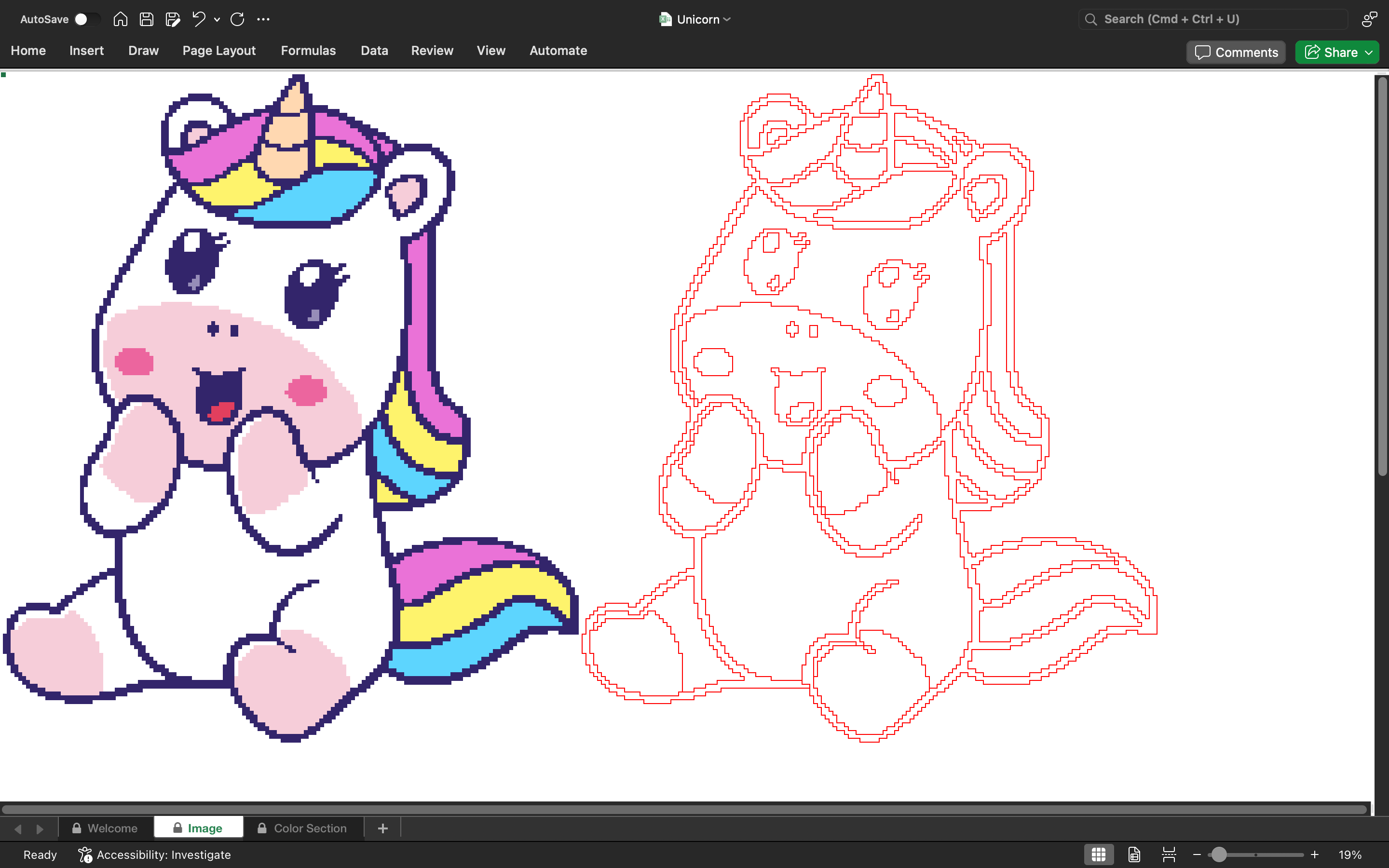
Task: Click the Undo arrow icon
Action: pyautogui.click(x=199, y=19)
